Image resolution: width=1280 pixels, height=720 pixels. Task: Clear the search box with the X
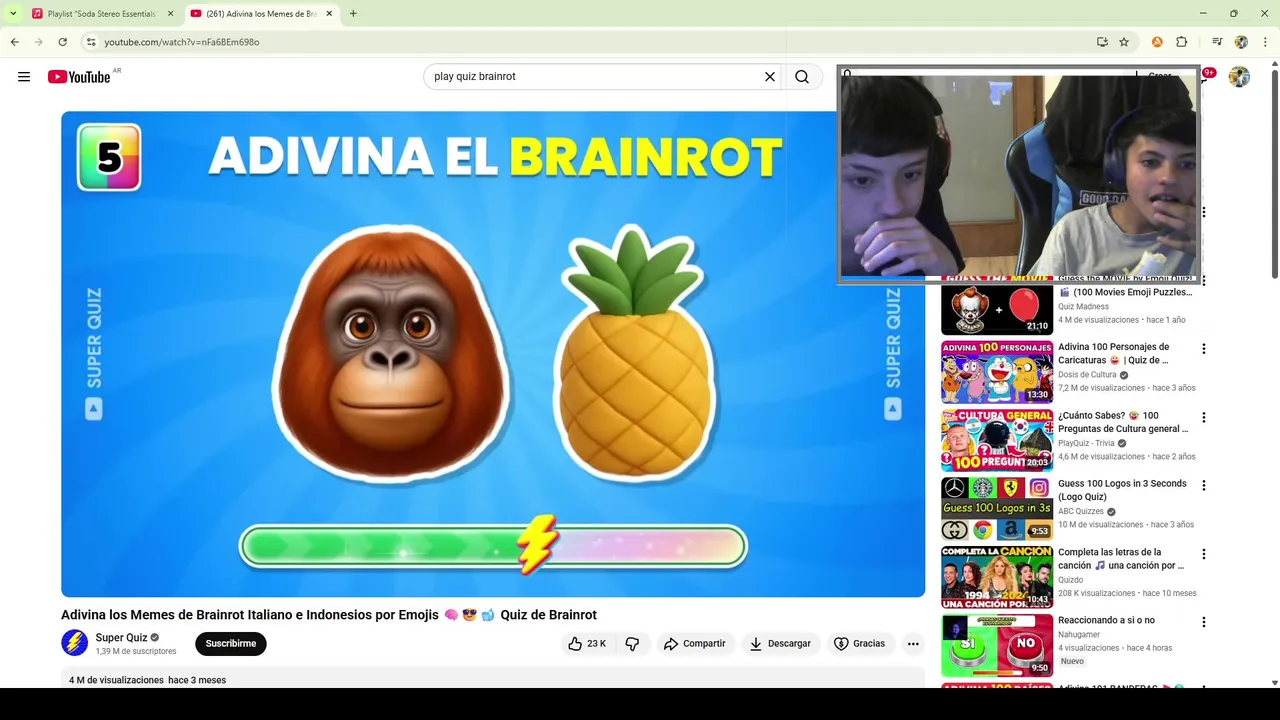point(770,77)
